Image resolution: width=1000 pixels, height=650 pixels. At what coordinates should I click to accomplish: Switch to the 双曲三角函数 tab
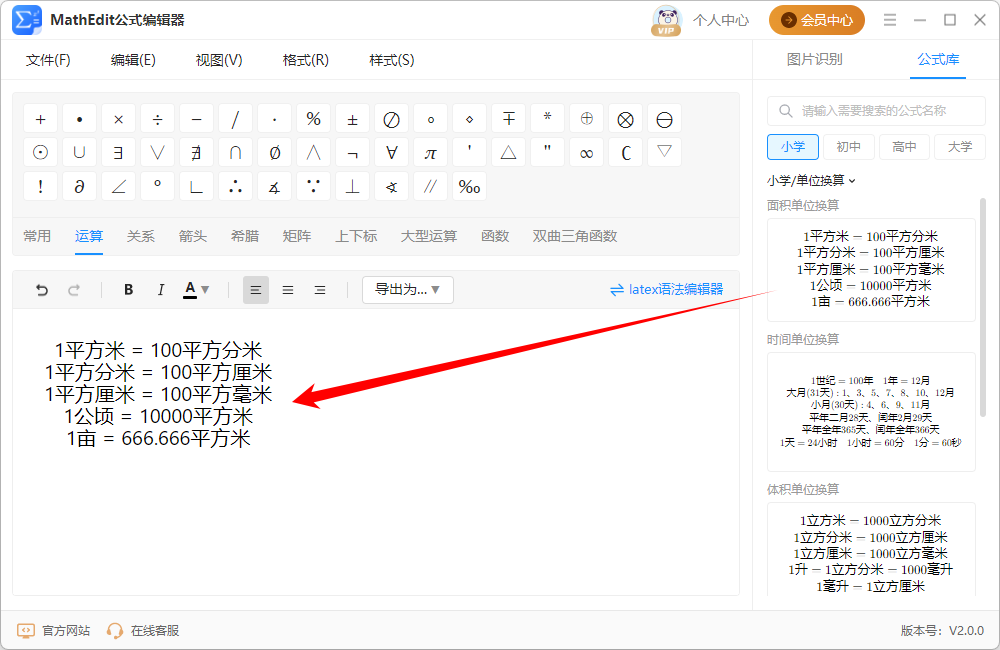coord(575,236)
